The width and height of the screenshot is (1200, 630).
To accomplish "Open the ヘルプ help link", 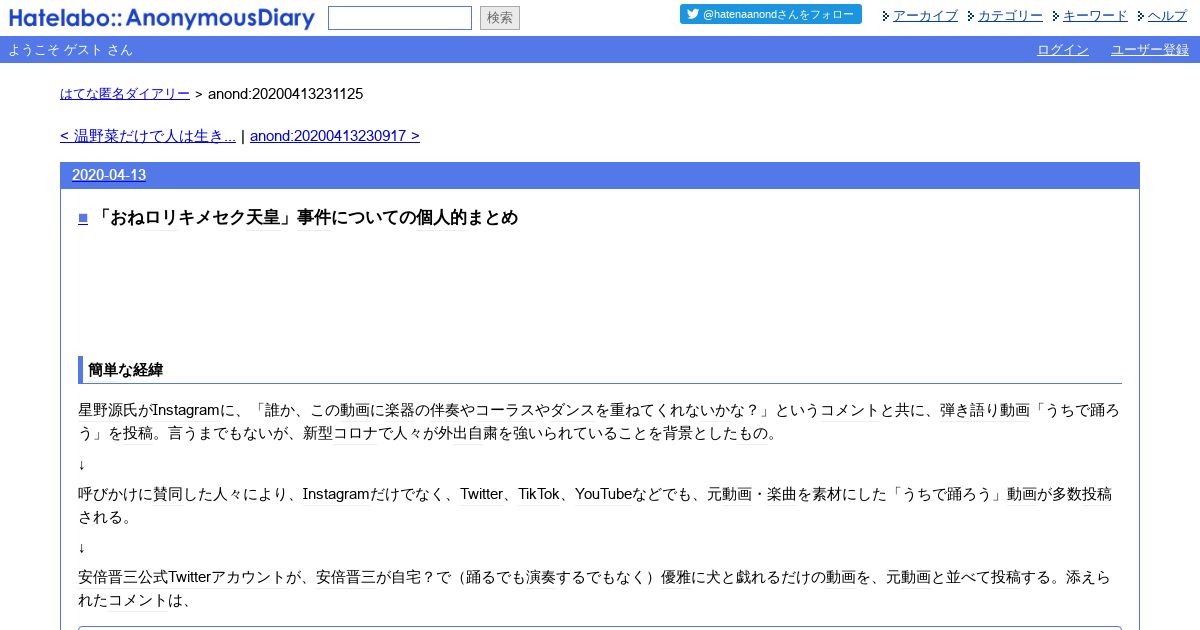I will click(x=1167, y=15).
